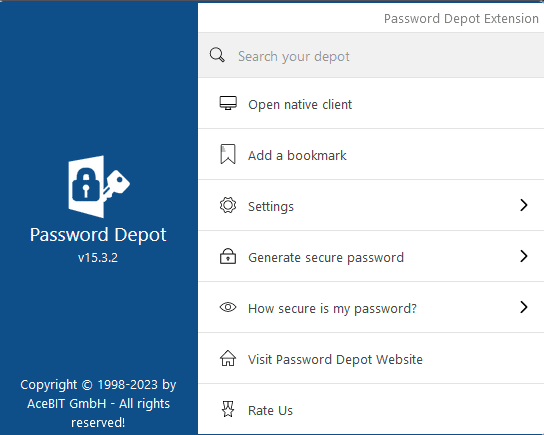
Task: Click the Password Depot Extension header text
Action: (461, 18)
